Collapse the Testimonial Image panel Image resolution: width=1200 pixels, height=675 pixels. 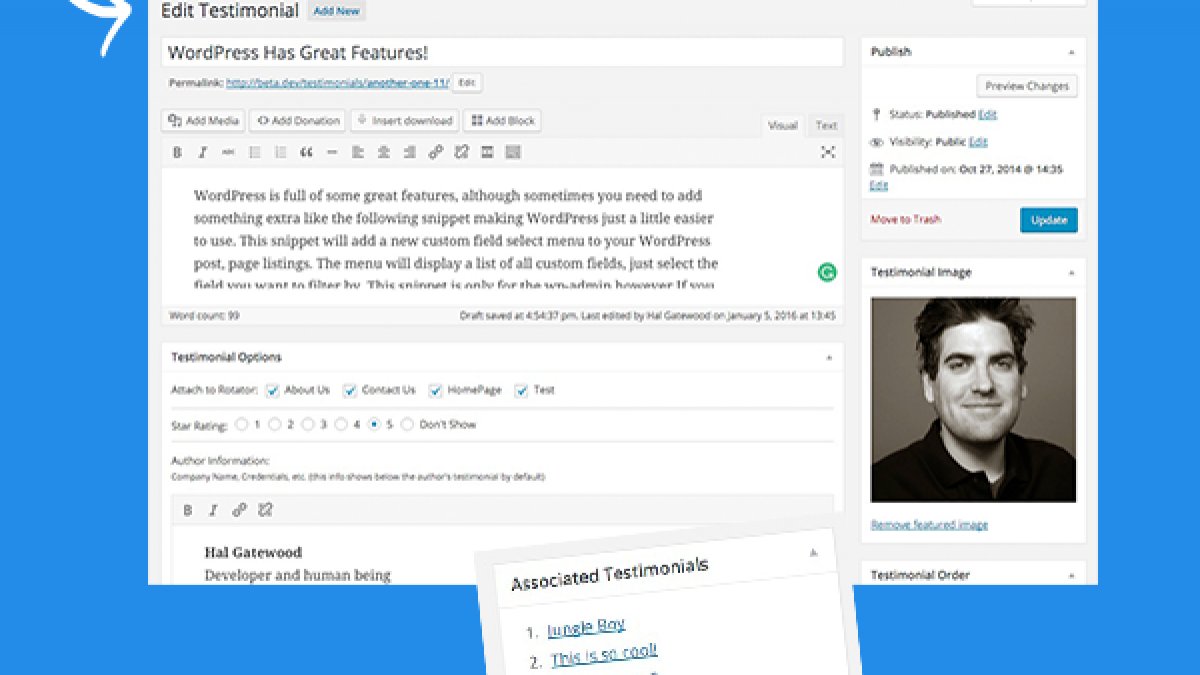click(x=1071, y=272)
